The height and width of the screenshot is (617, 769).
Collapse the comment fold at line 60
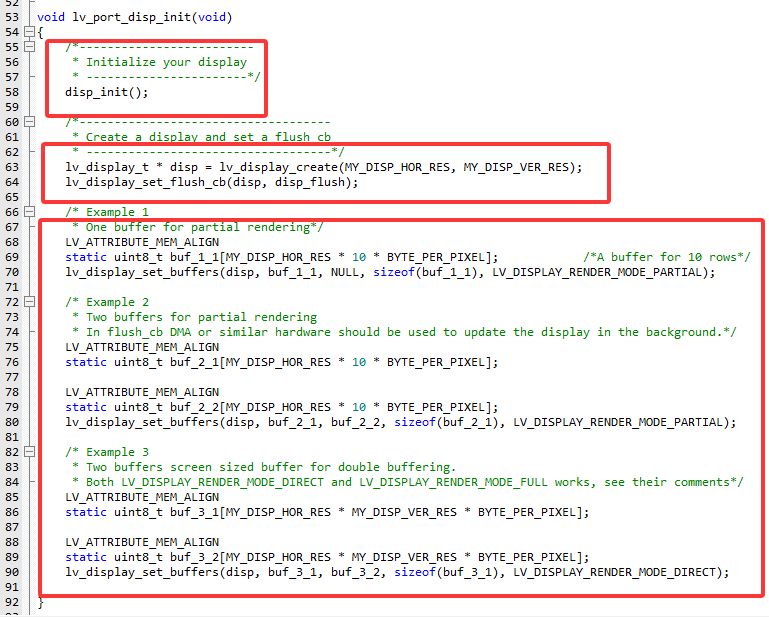[x=29, y=122]
